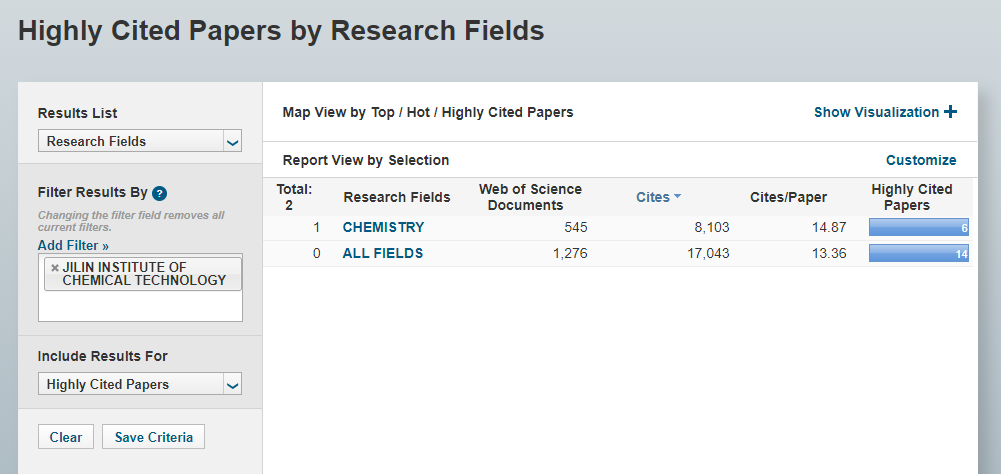Click the Customize link
Screen dimensions: 1001x474
(x=921, y=160)
